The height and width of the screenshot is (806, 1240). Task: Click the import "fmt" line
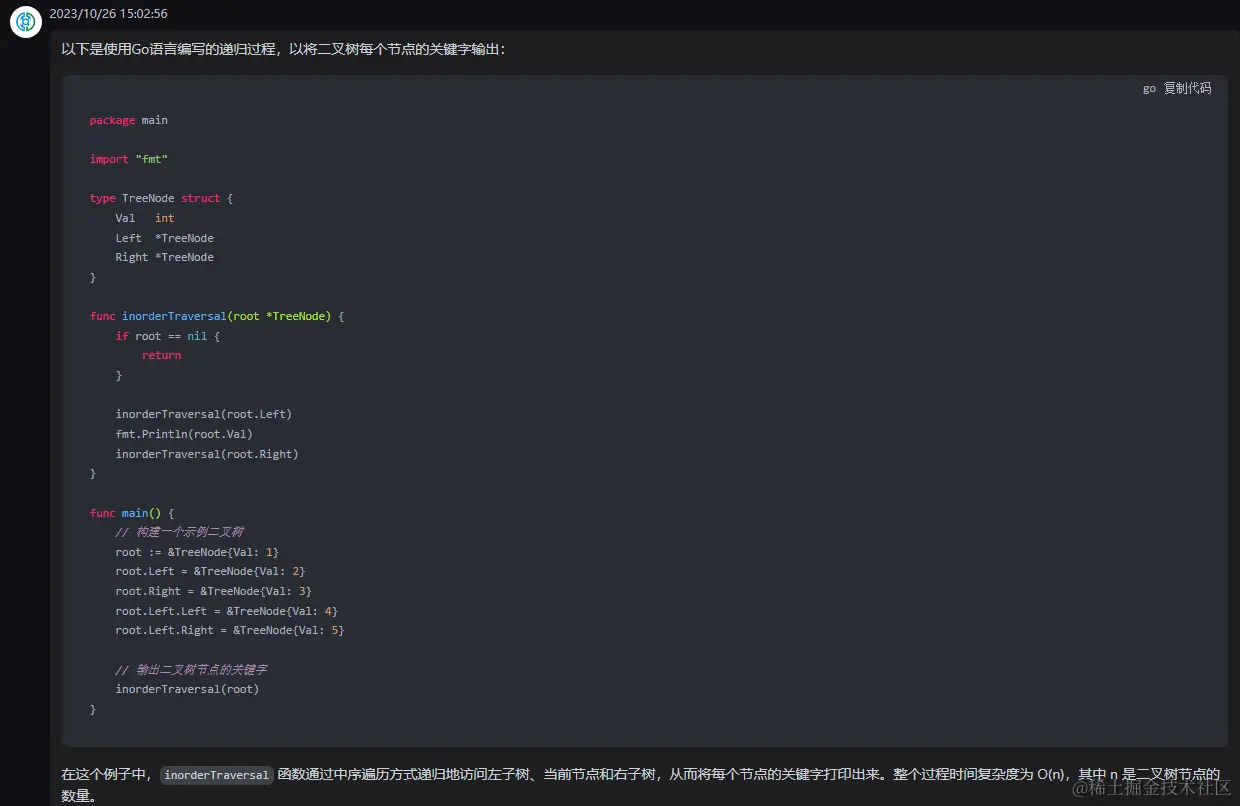pos(129,159)
